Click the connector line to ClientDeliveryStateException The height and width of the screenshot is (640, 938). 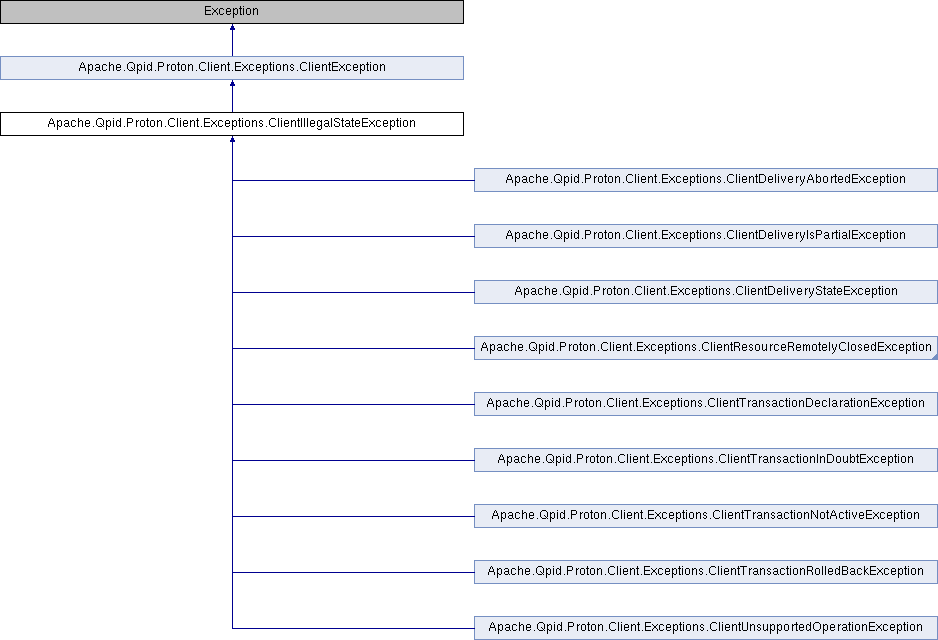[x=352, y=292]
